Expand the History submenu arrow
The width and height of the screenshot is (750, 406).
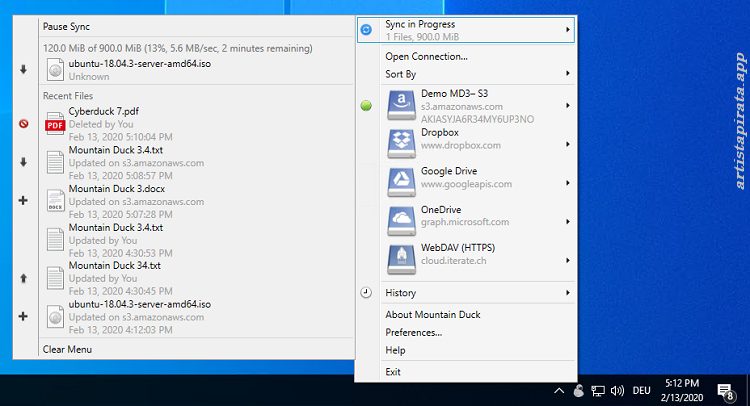[x=568, y=293]
